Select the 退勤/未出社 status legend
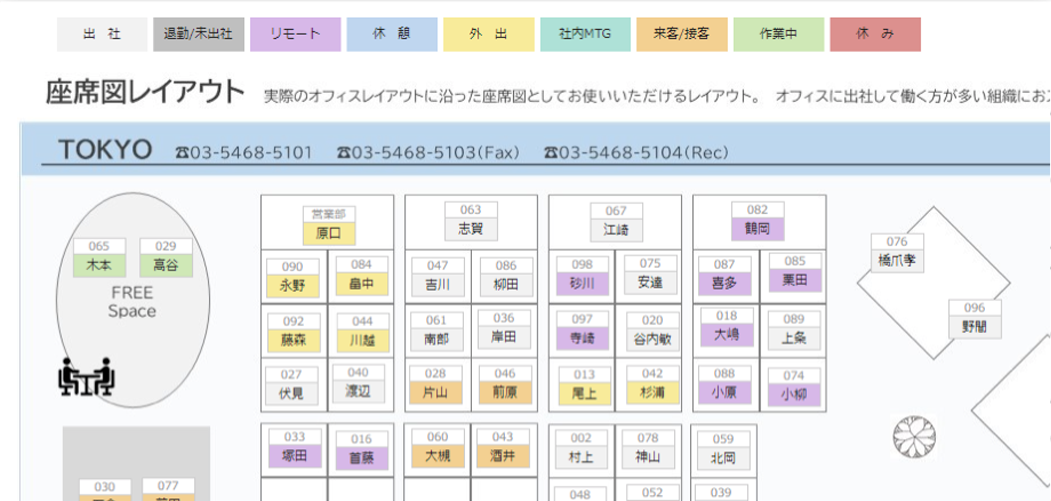The height and width of the screenshot is (501, 1051). point(198,34)
